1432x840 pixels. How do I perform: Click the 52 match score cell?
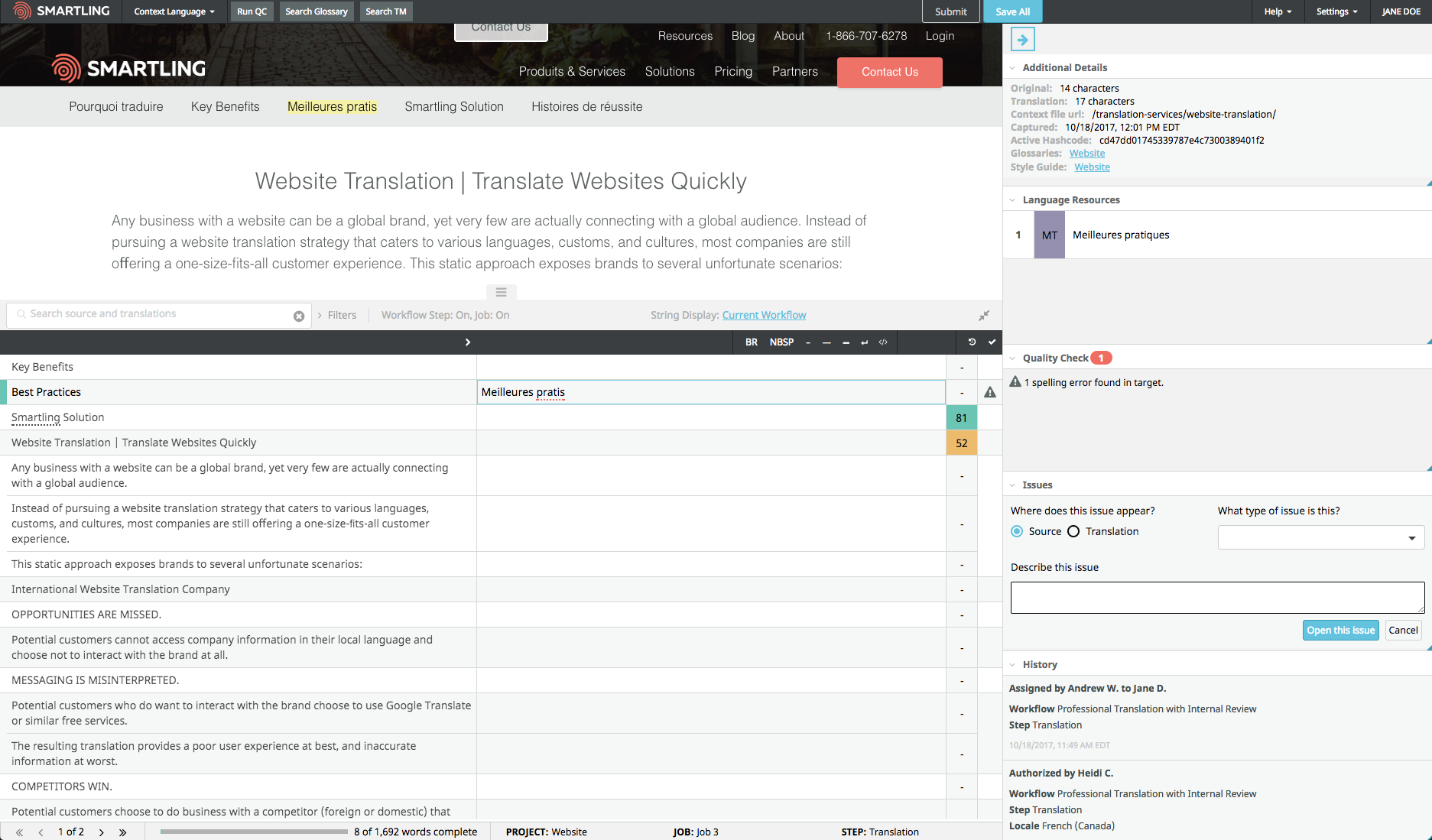click(x=961, y=443)
